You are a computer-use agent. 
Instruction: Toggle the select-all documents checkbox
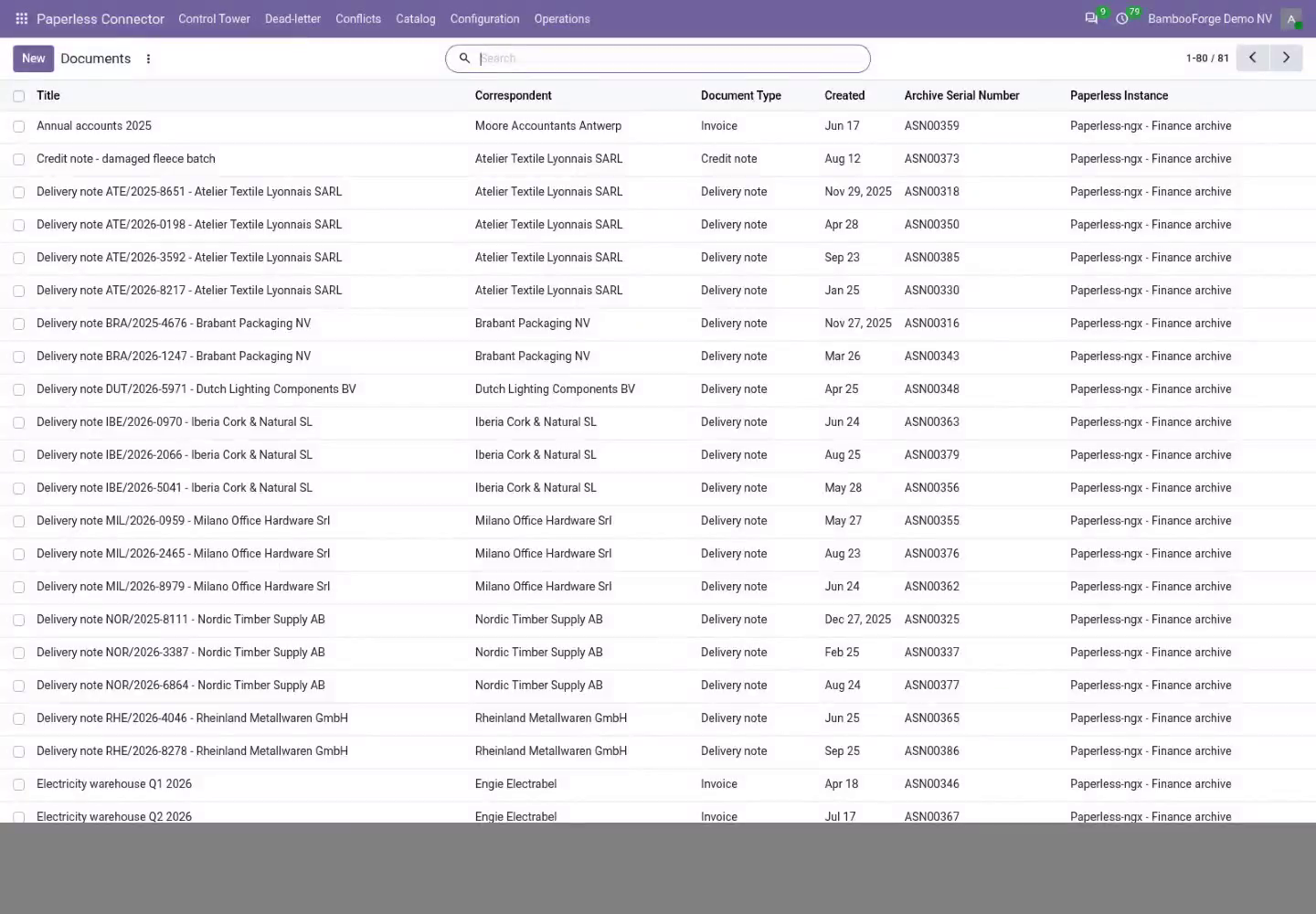click(x=18, y=96)
